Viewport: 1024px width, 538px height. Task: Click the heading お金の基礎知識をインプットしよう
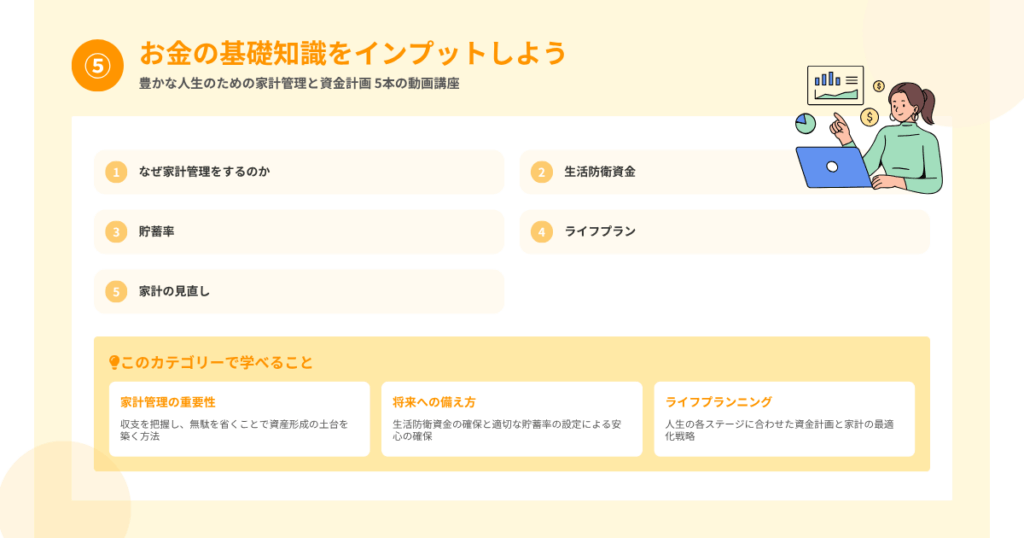click(352, 52)
